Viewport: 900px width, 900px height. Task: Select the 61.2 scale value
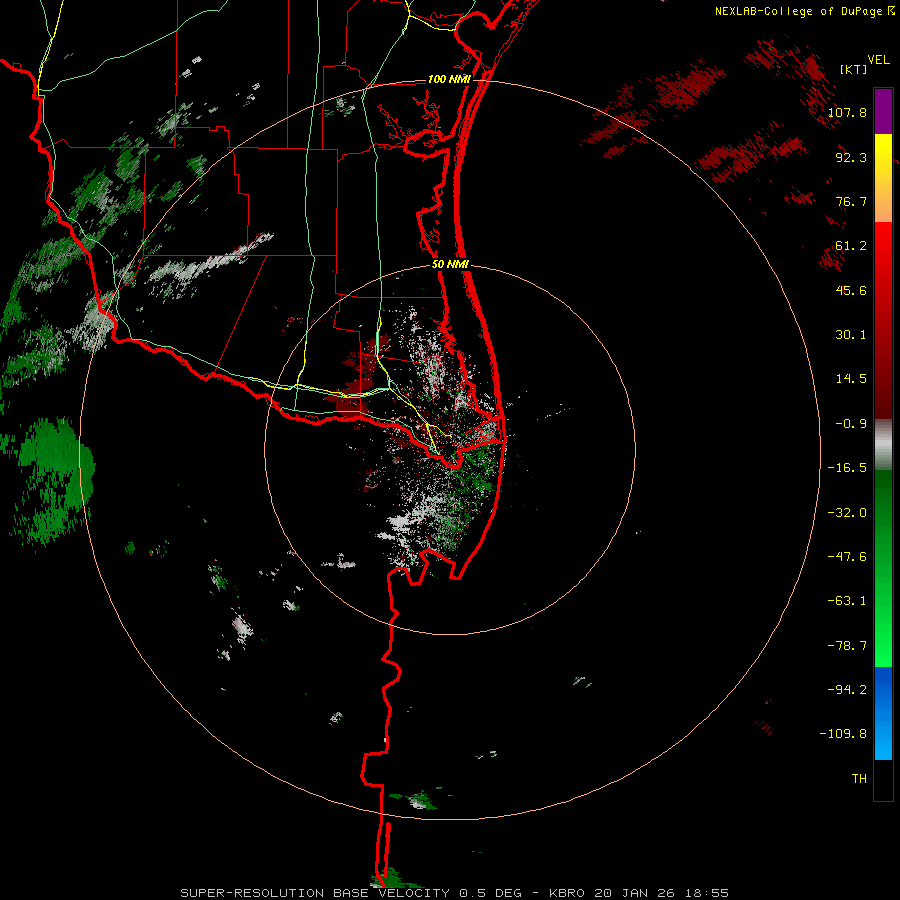tap(851, 246)
